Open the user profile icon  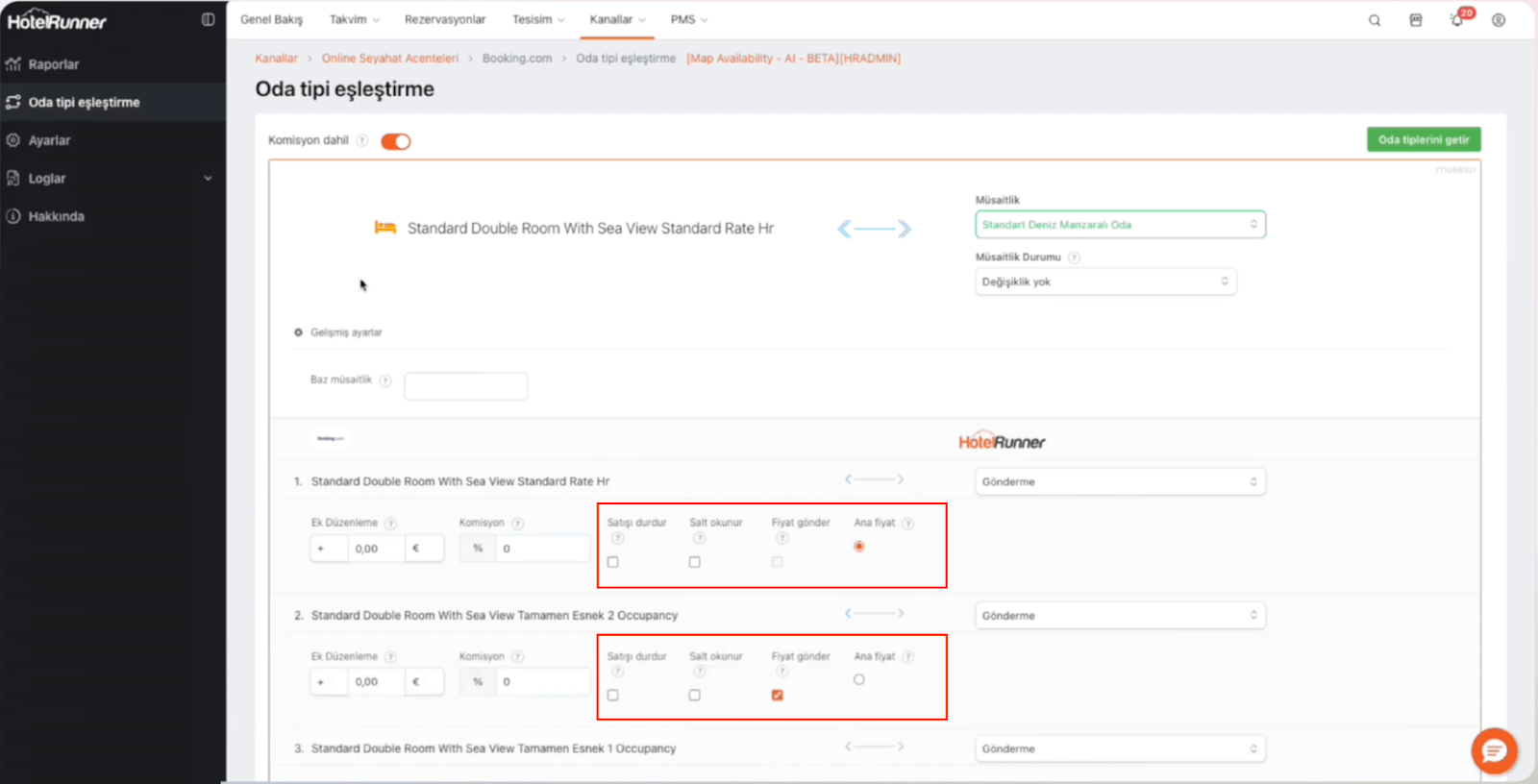[1499, 20]
